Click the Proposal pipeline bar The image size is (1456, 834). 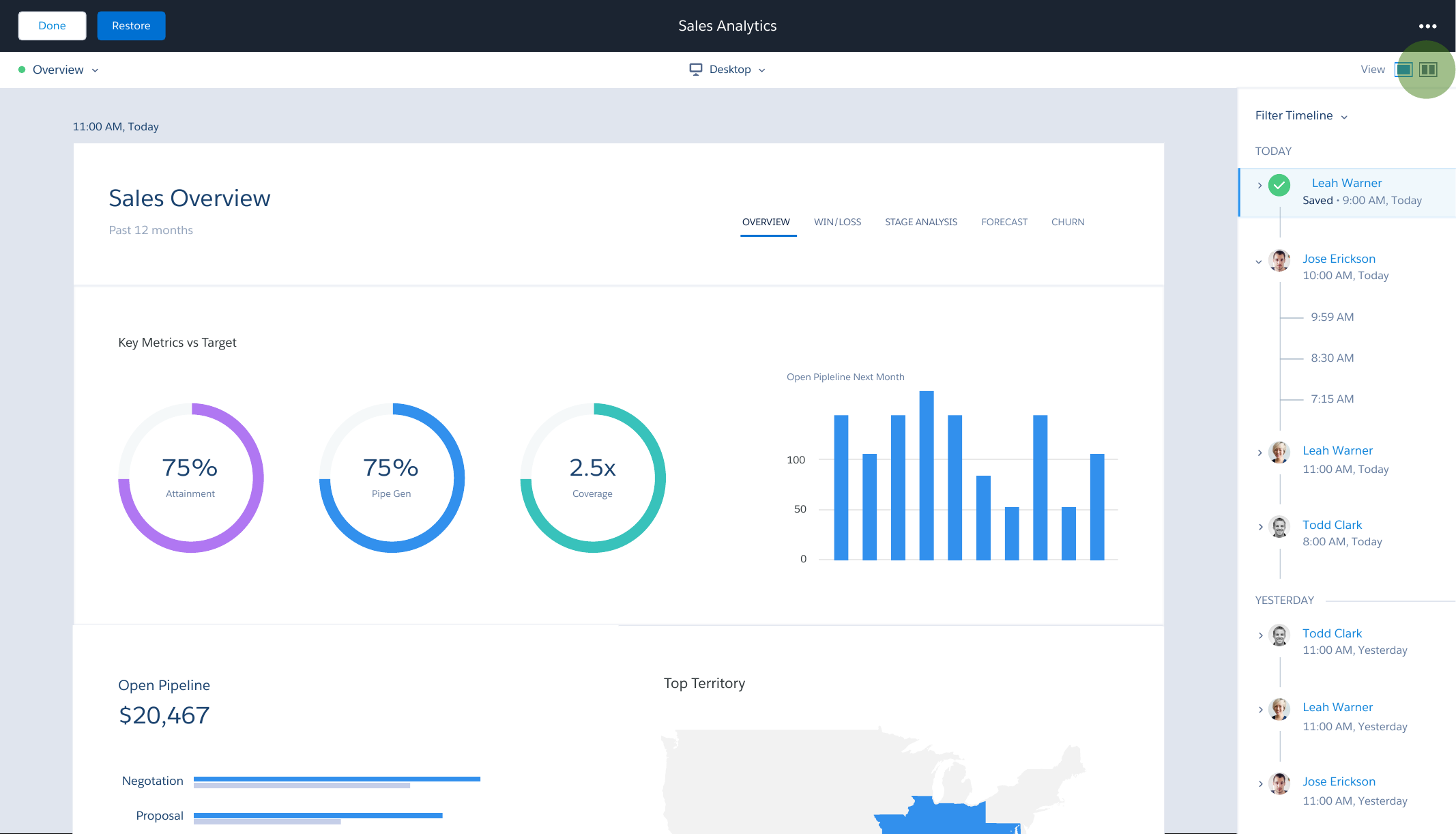click(x=318, y=818)
